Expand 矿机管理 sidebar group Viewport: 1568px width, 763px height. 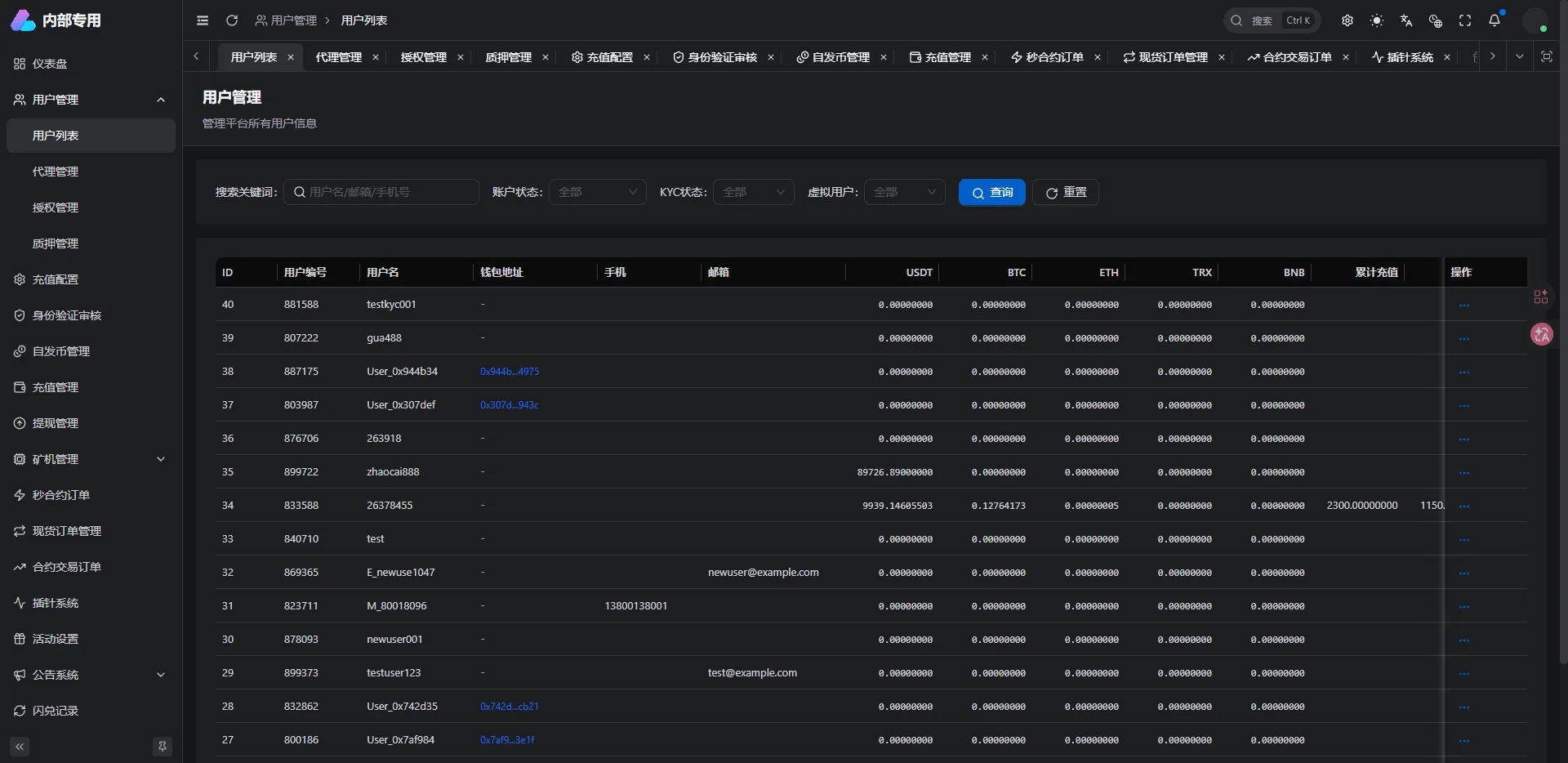coord(91,459)
